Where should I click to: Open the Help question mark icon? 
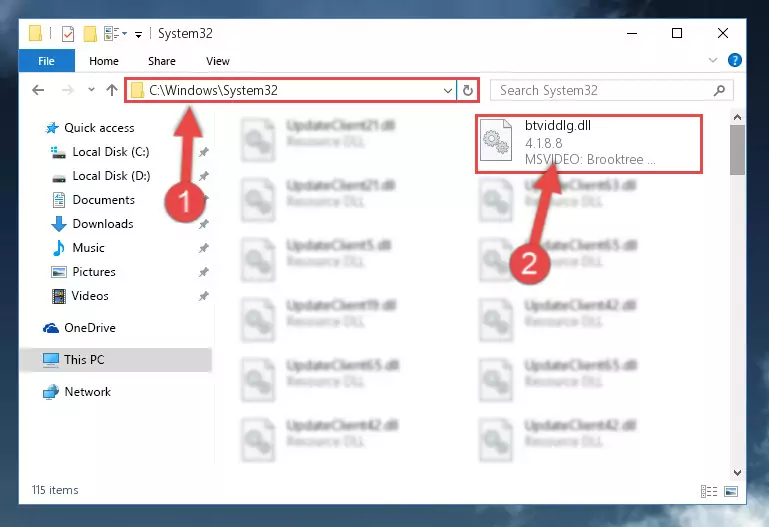734,60
